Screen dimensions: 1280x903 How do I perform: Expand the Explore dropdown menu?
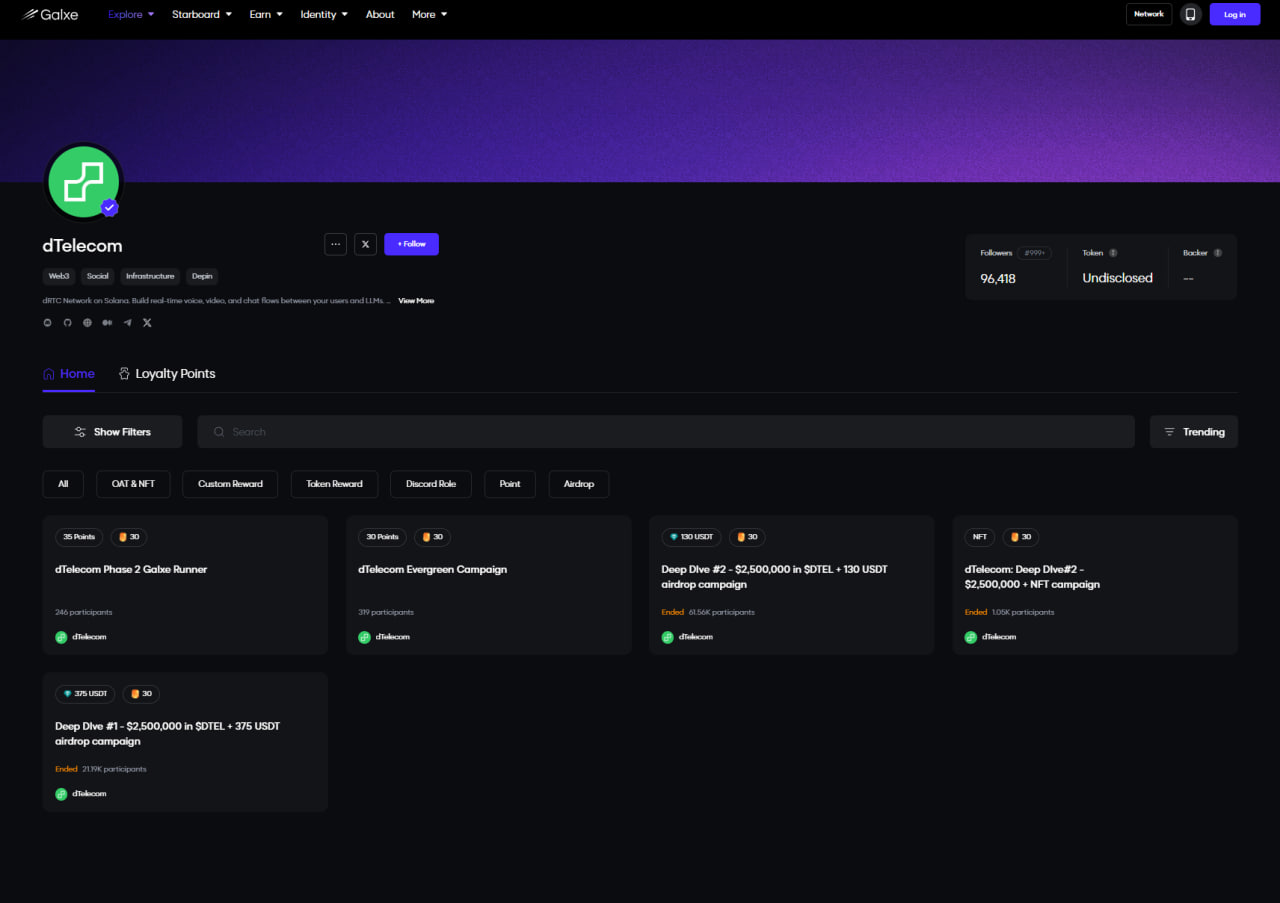(x=131, y=14)
